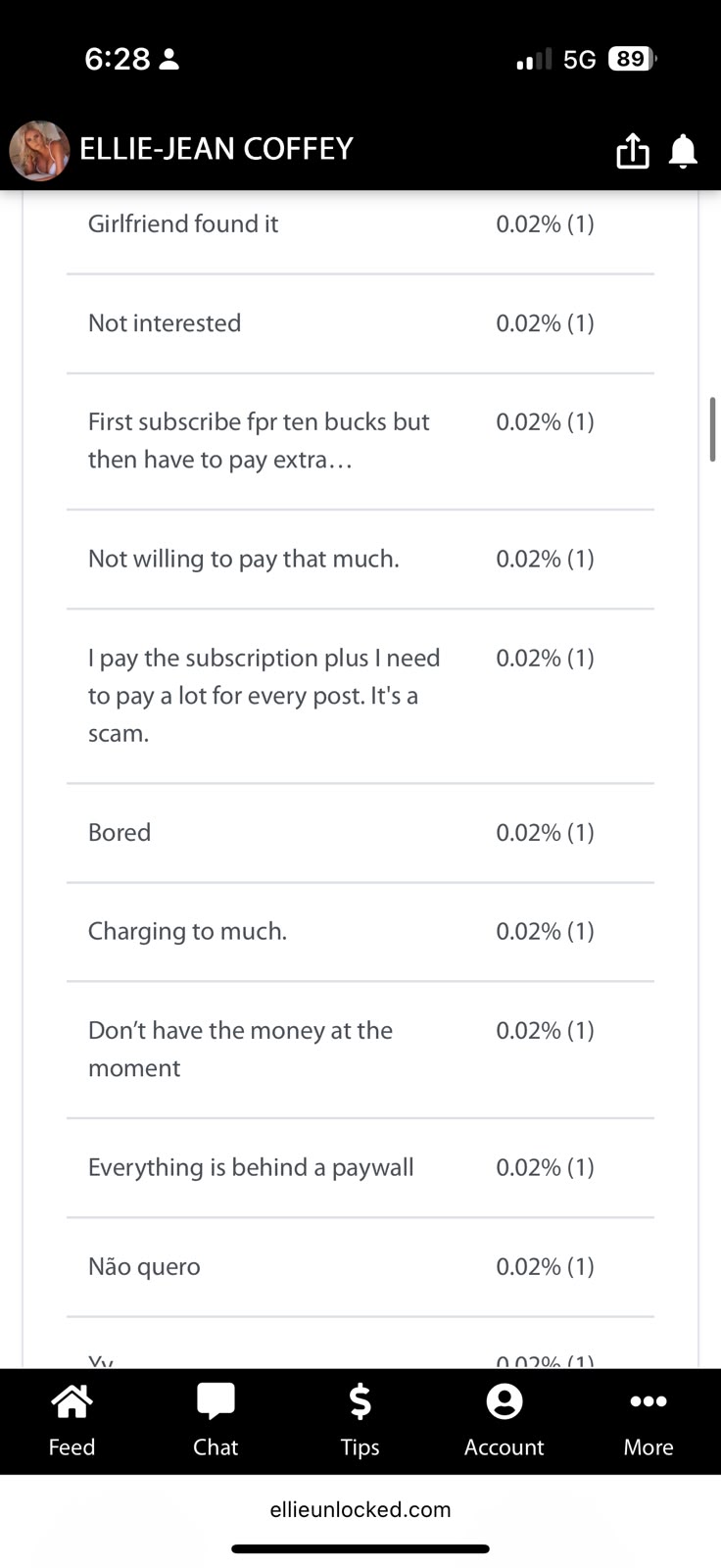The height and width of the screenshot is (1568, 721).
Task: Tap the ELLIE-JEAN COFFEY page title
Action: click(216, 149)
